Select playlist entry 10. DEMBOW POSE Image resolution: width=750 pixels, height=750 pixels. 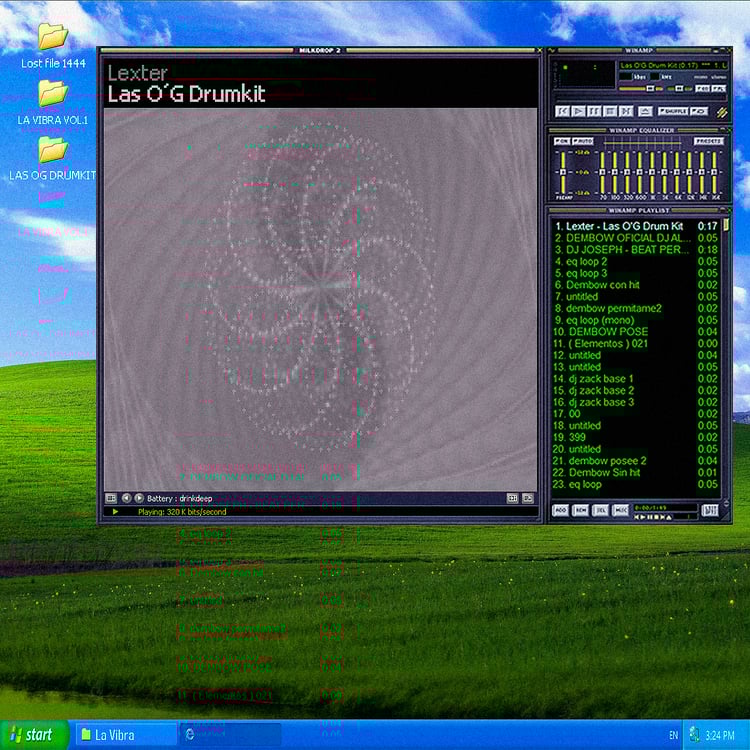(x=636, y=331)
